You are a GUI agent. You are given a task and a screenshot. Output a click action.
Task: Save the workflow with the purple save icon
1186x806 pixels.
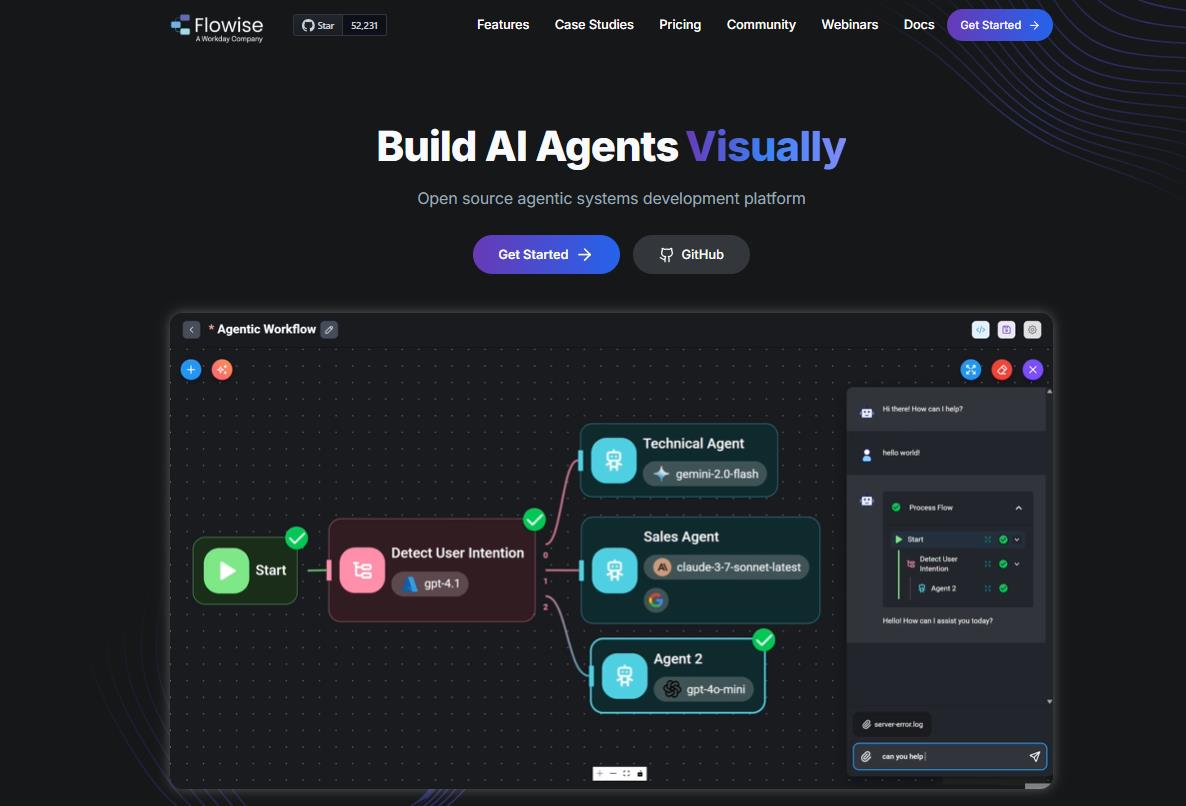(1006, 330)
